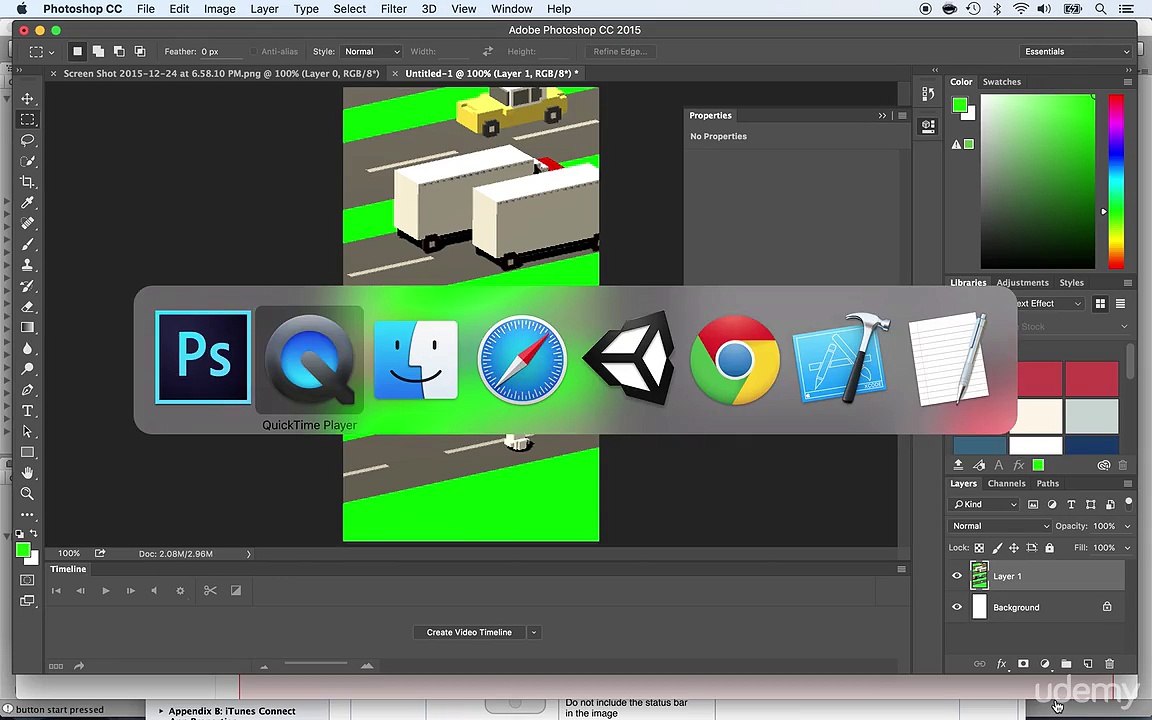The width and height of the screenshot is (1152, 720).
Task: Select the Horizontal Type tool
Action: click(27, 411)
